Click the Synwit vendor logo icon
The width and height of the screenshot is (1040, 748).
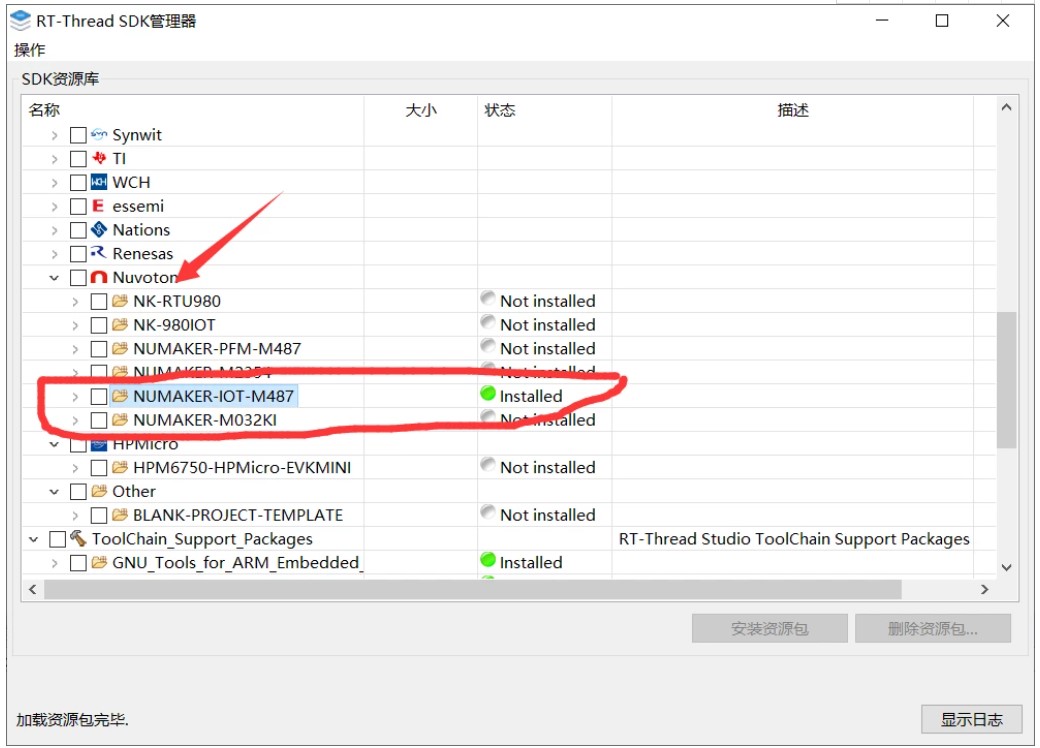point(99,135)
